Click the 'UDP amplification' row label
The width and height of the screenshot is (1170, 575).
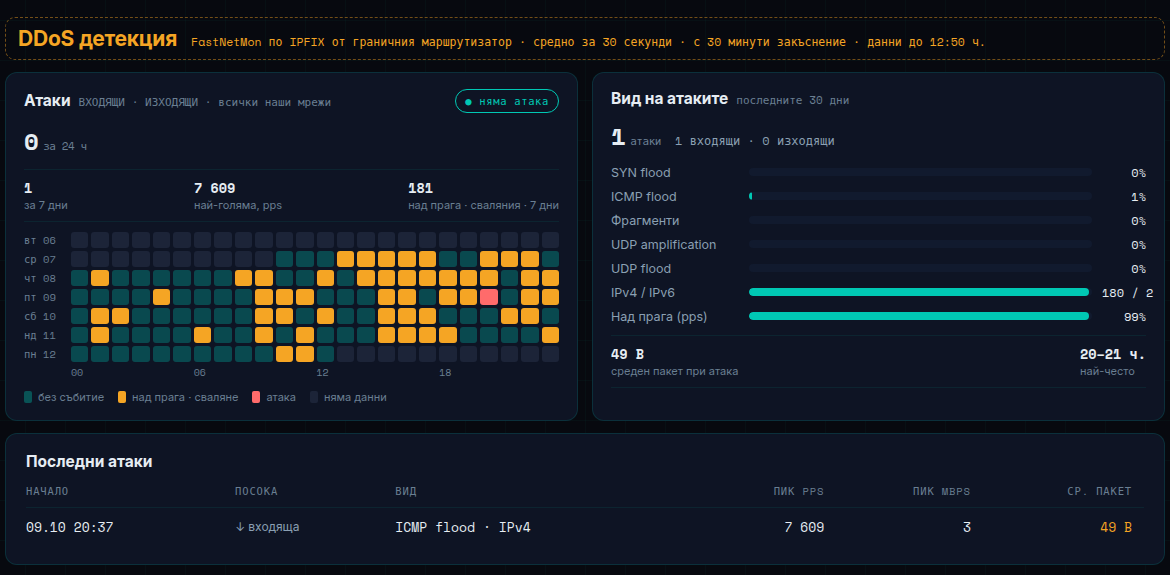(x=663, y=245)
